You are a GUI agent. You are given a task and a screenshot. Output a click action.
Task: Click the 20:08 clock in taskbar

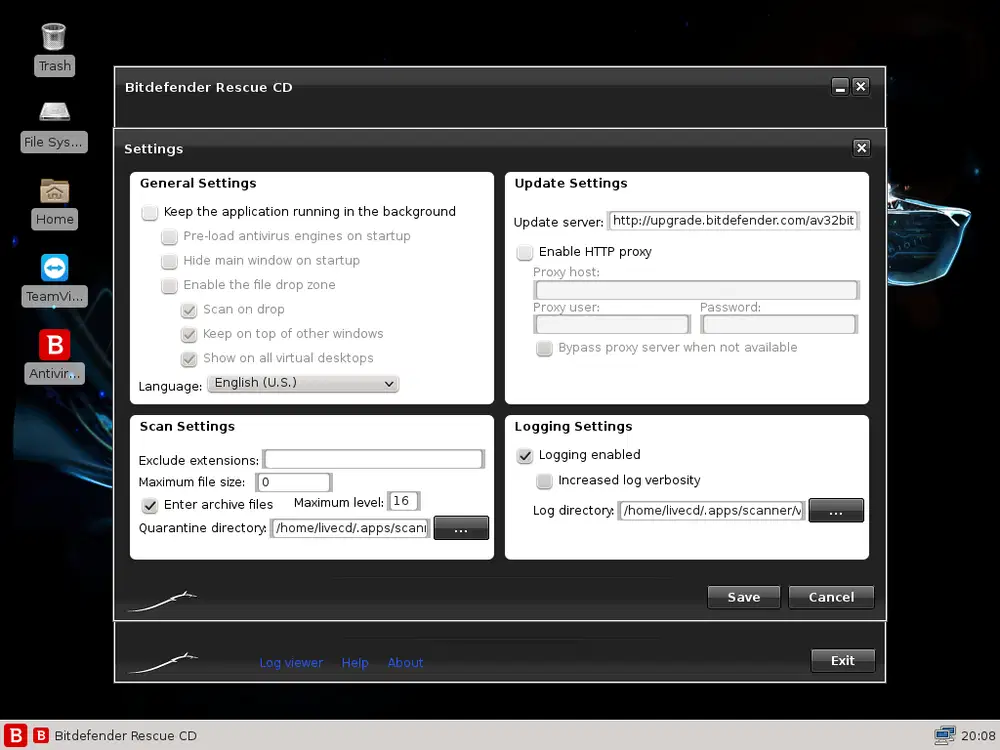tap(978, 735)
